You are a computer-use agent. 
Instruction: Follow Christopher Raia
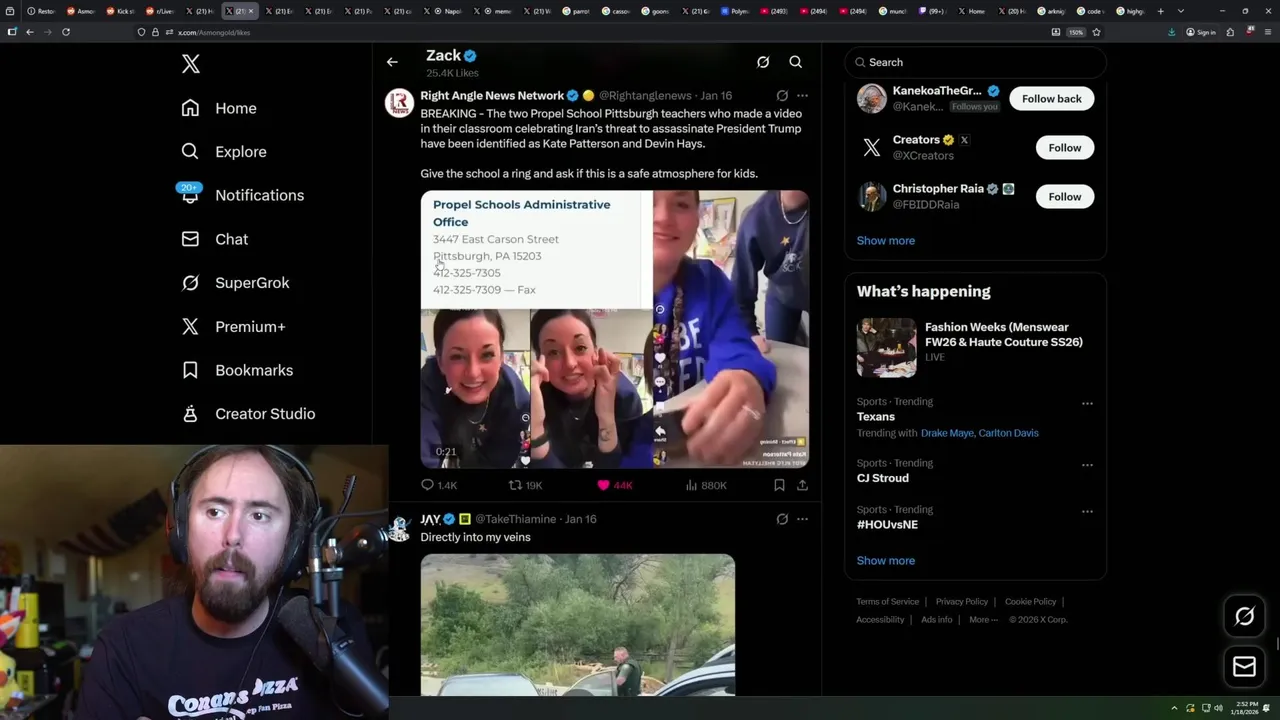1065,197
